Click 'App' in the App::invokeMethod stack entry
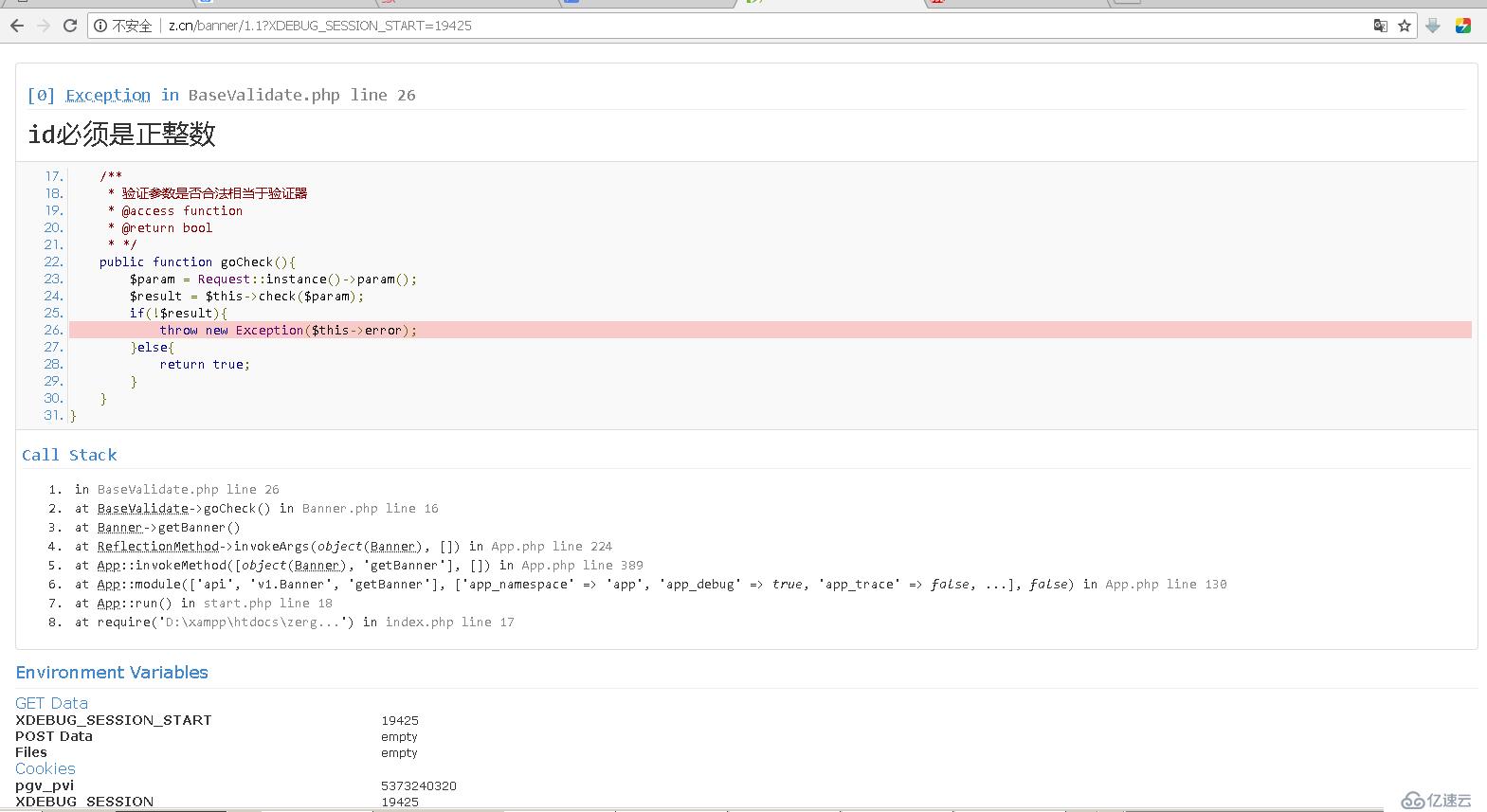 click(109, 566)
